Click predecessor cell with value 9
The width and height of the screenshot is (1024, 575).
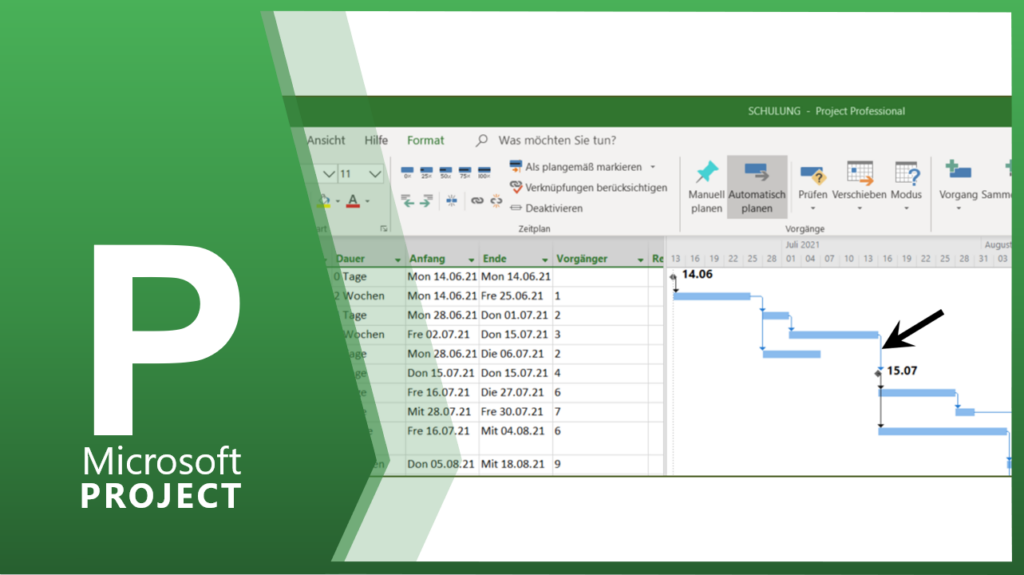pos(600,464)
